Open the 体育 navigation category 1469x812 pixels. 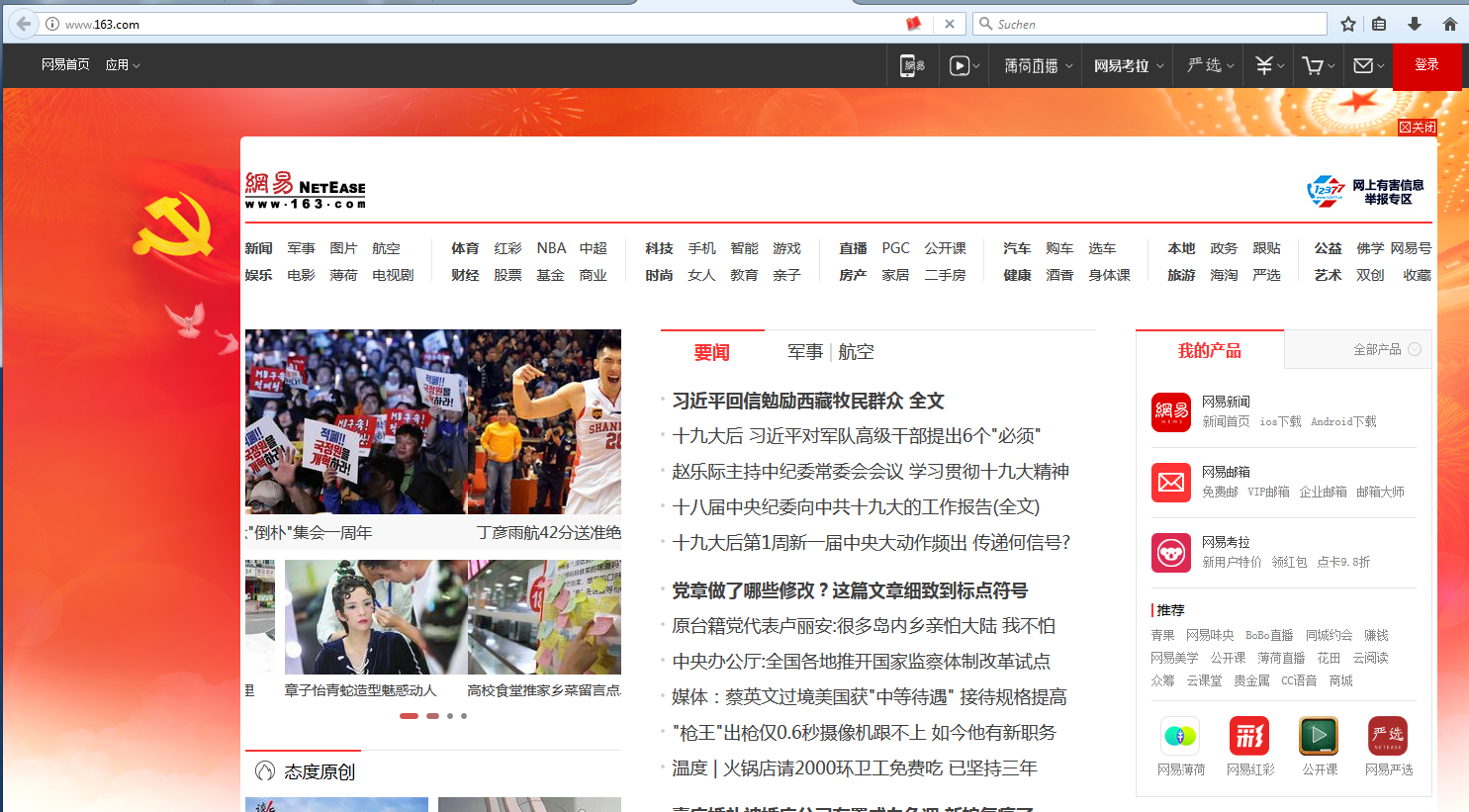pos(465,248)
